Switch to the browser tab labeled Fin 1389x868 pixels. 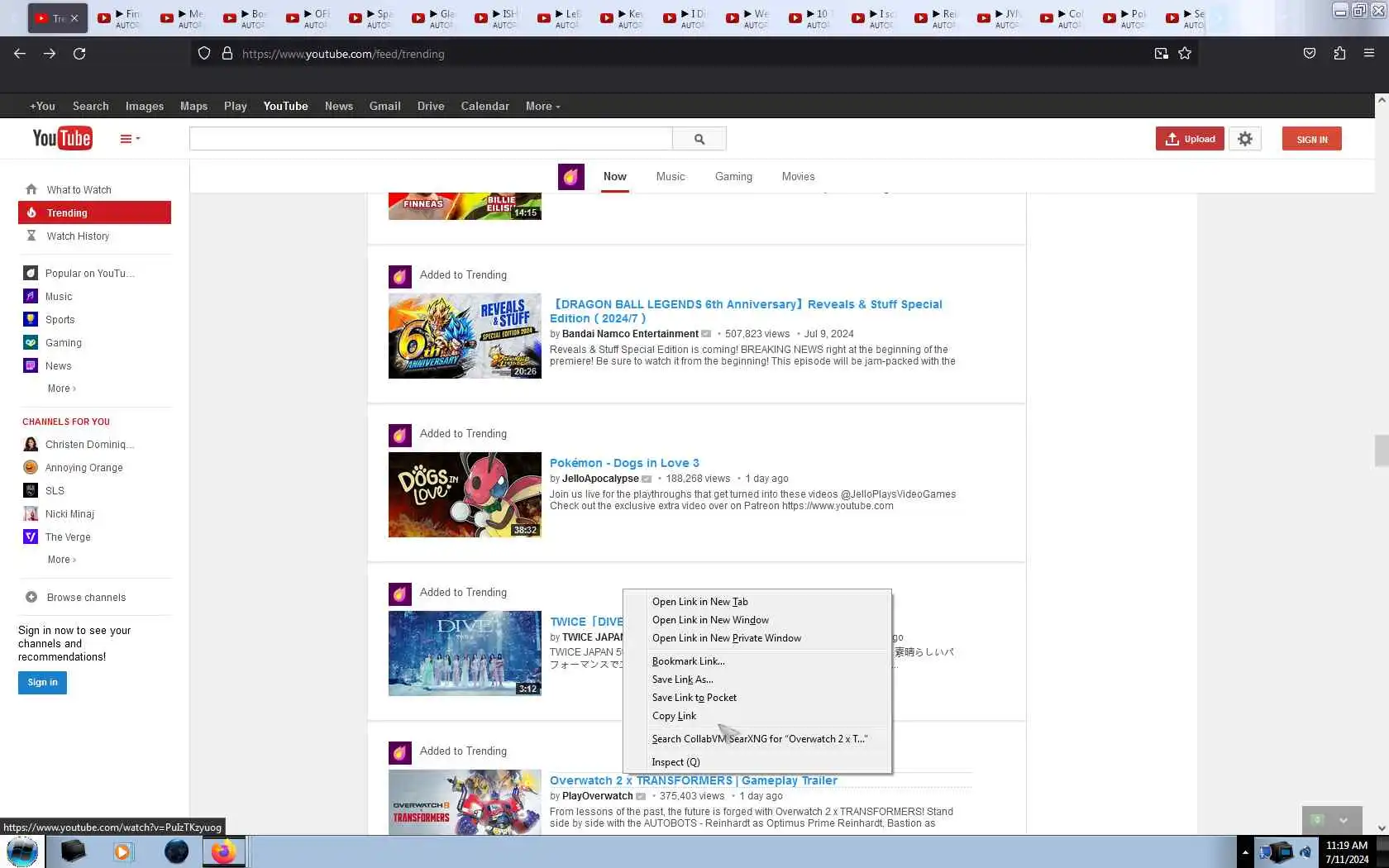click(122, 18)
